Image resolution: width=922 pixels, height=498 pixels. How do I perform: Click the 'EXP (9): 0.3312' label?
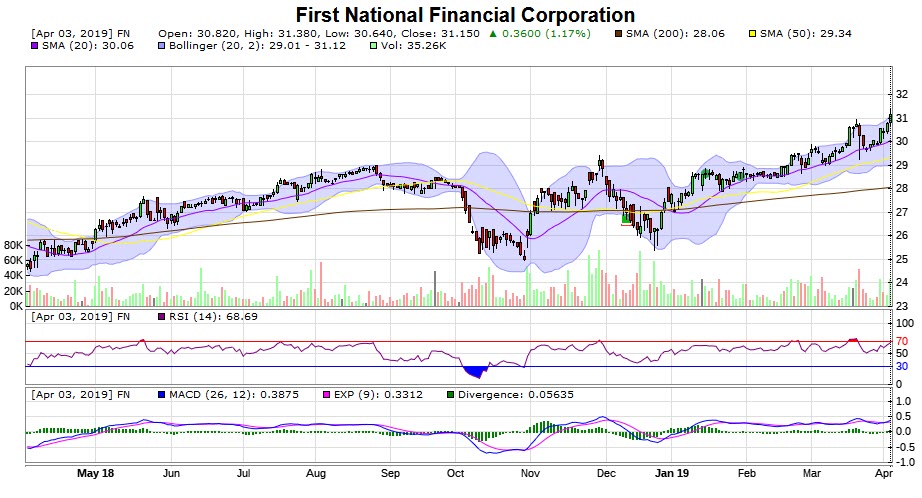pyautogui.click(x=378, y=395)
